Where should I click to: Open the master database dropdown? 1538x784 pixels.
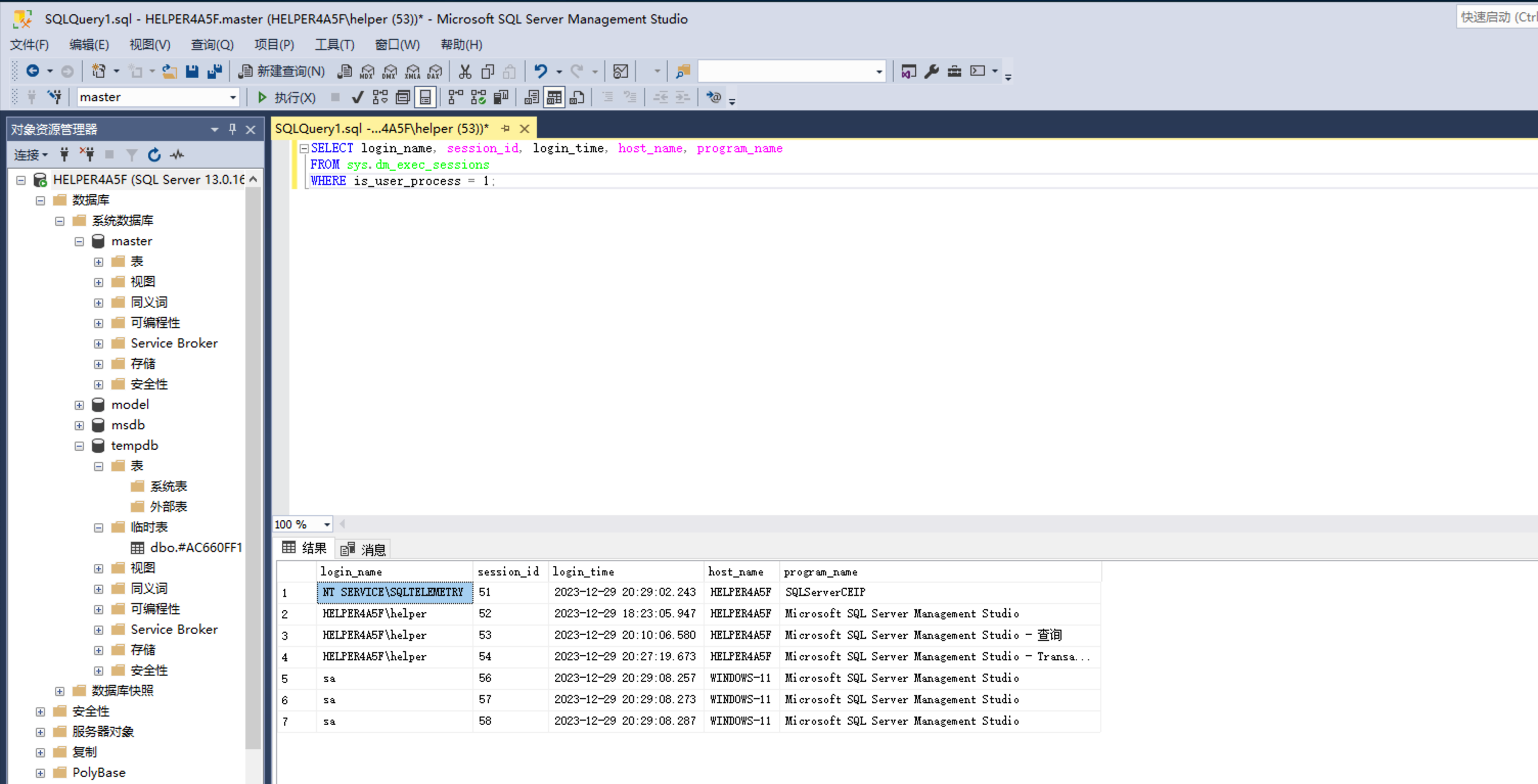pyautogui.click(x=233, y=97)
